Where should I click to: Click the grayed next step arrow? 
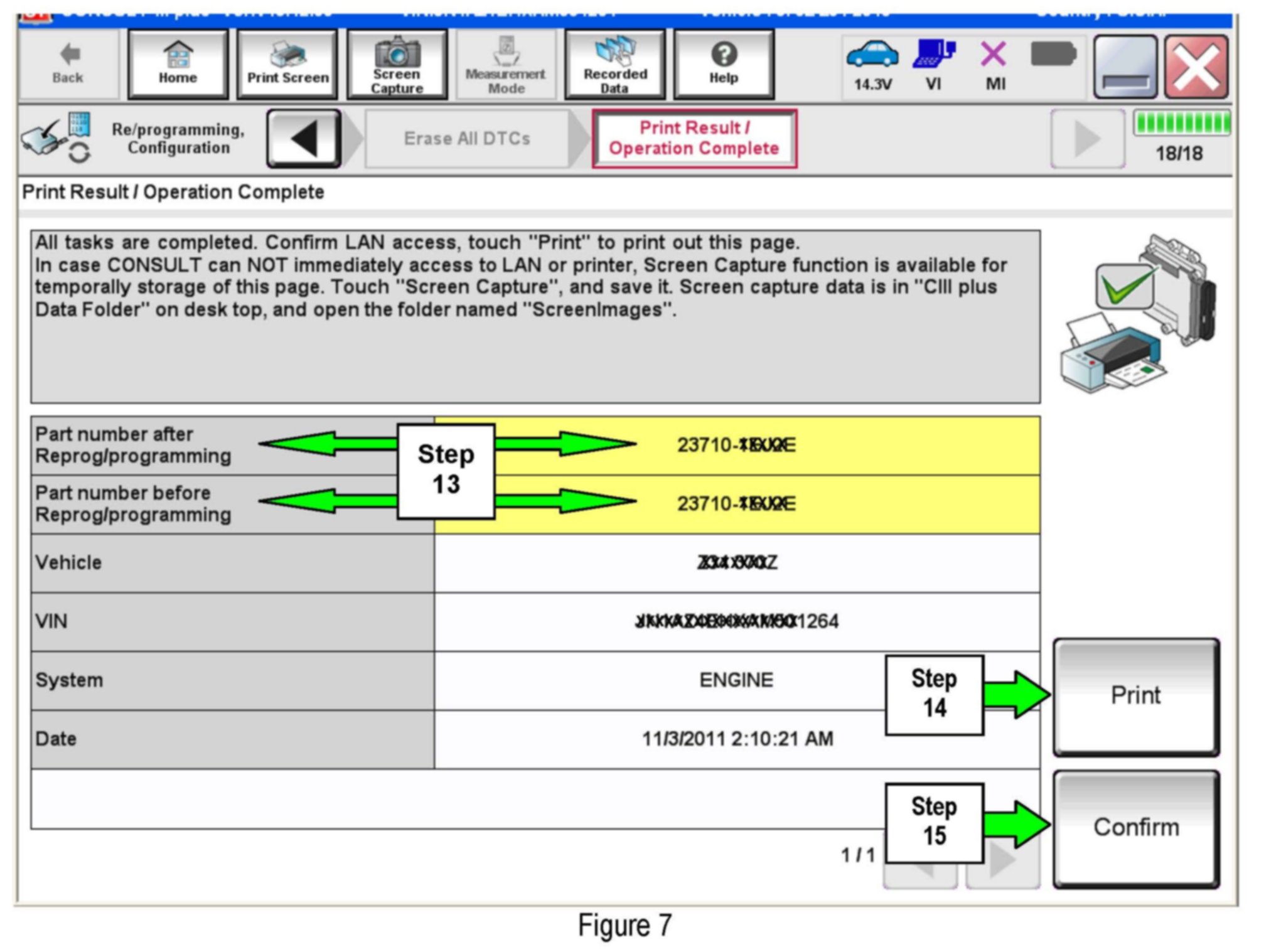1087,138
